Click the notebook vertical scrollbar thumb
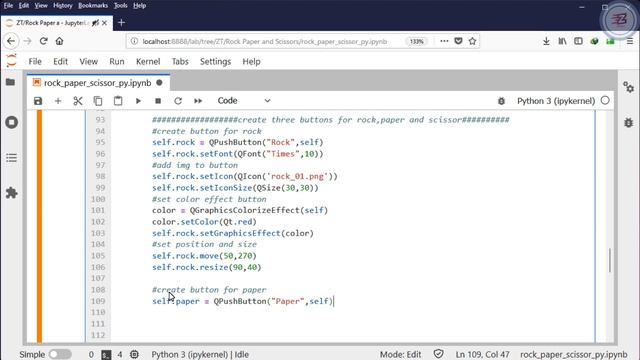The height and width of the screenshot is (360, 640). pyautogui.click(x=610, y=260)
